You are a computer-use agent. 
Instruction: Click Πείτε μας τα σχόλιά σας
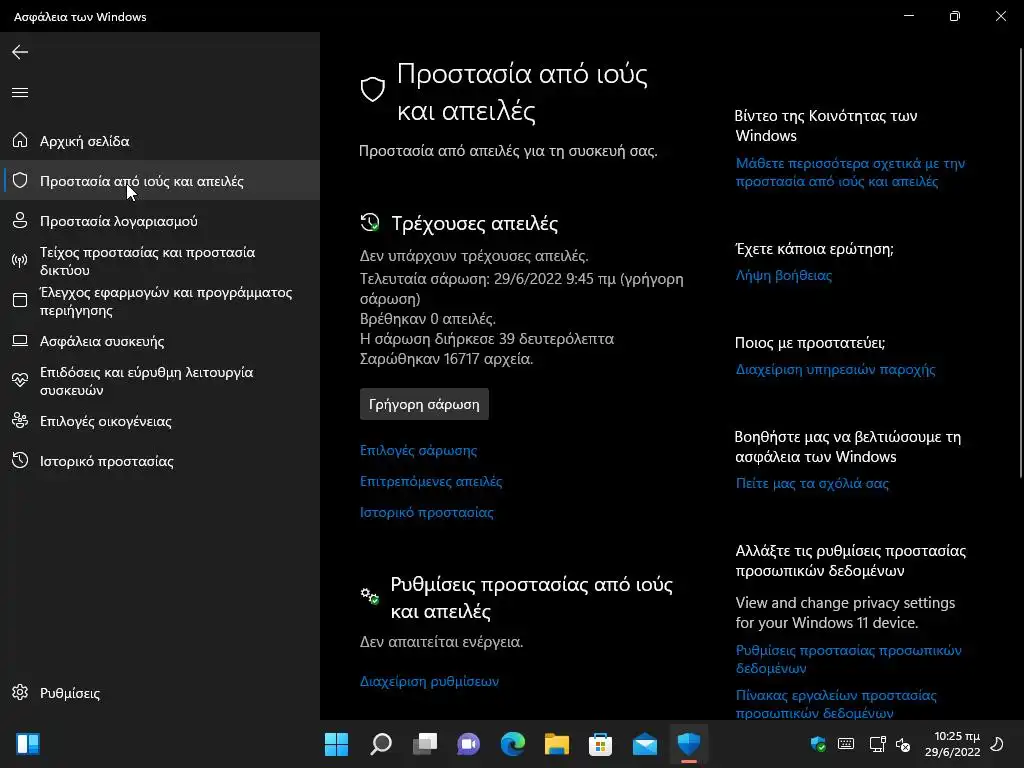point(812,483)
